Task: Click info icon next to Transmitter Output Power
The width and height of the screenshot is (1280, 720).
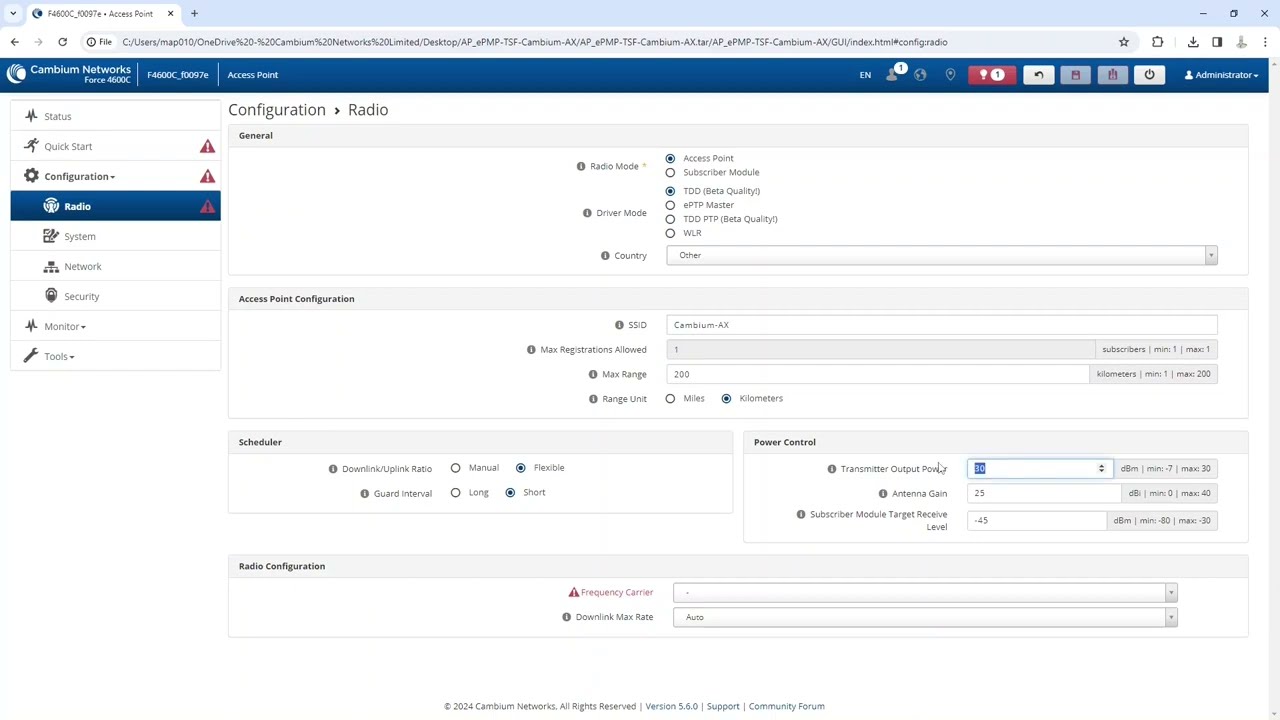Action: coord(832,468)
